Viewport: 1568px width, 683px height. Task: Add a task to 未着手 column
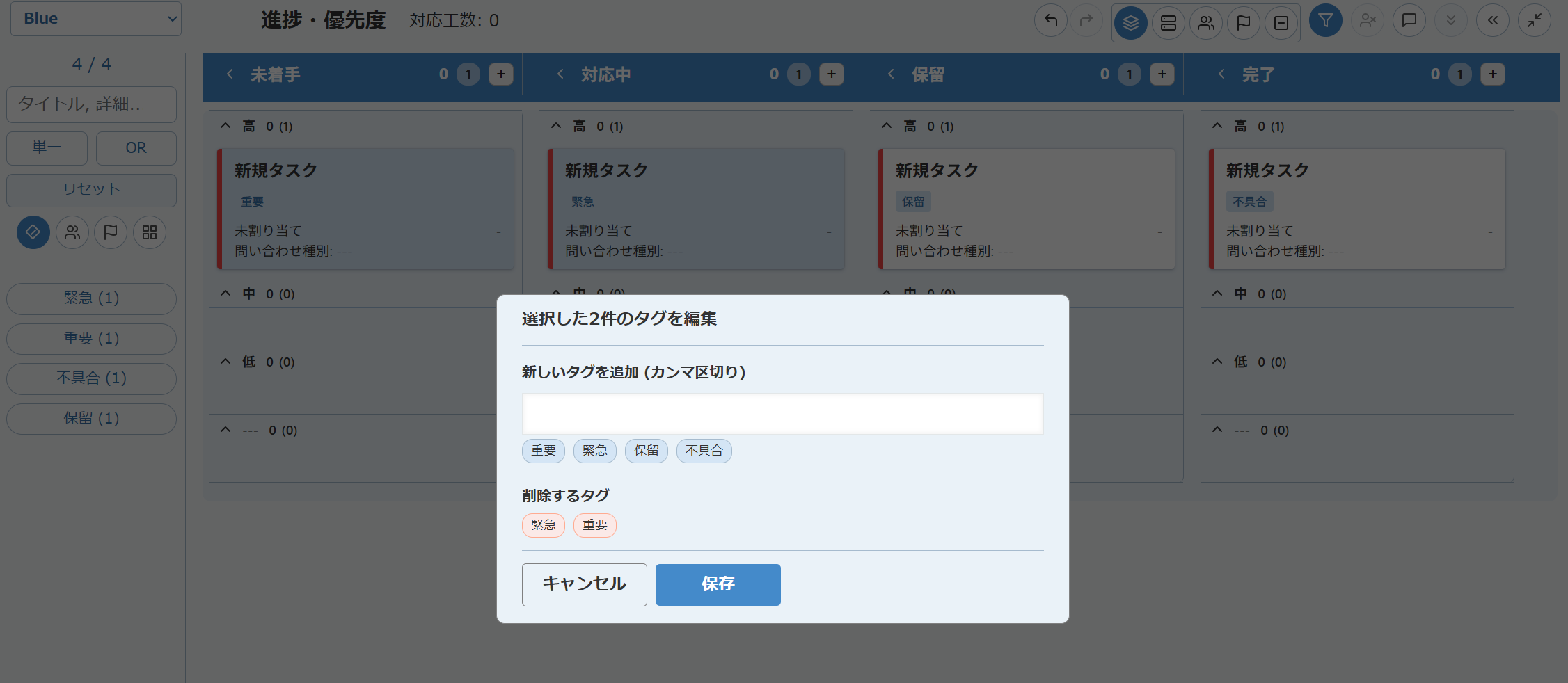pyautogui.click(x=501, y=74)
